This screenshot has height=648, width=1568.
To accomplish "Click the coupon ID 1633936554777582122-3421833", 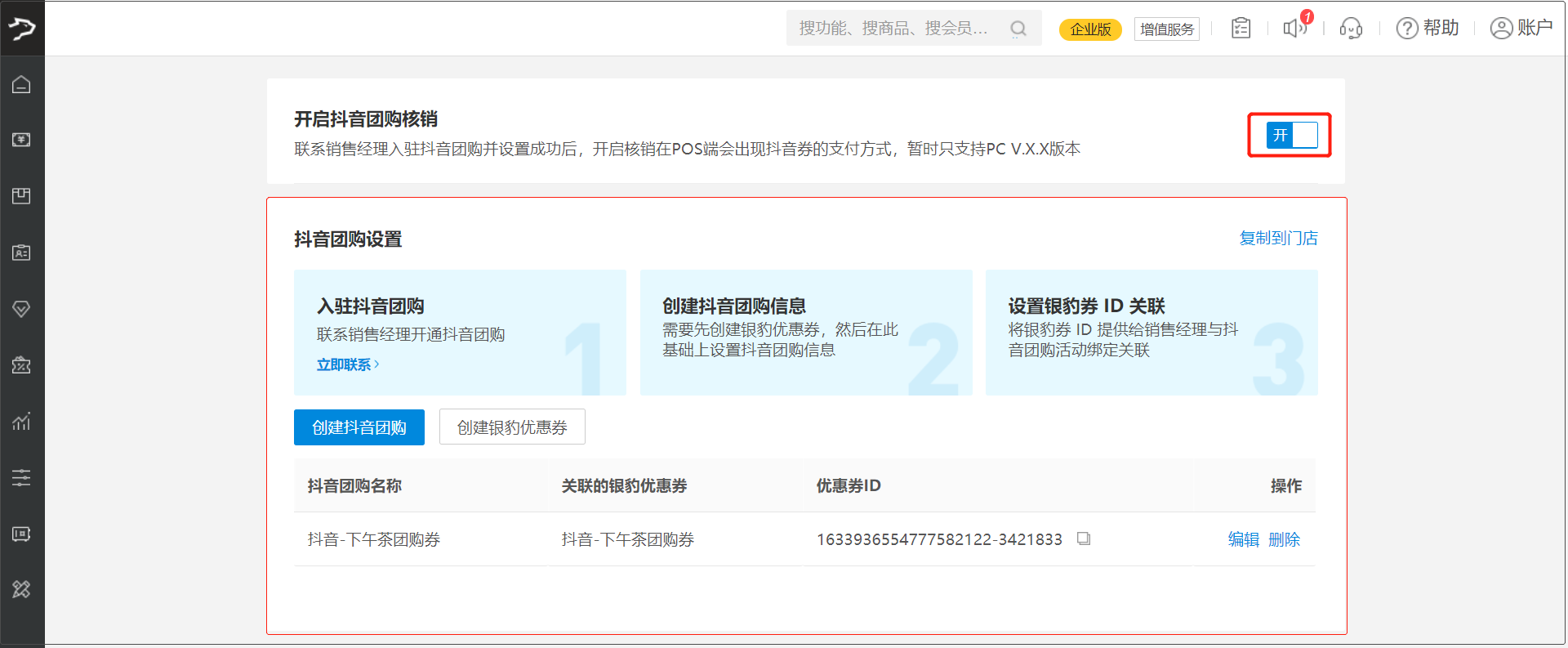I will point(939,539).
